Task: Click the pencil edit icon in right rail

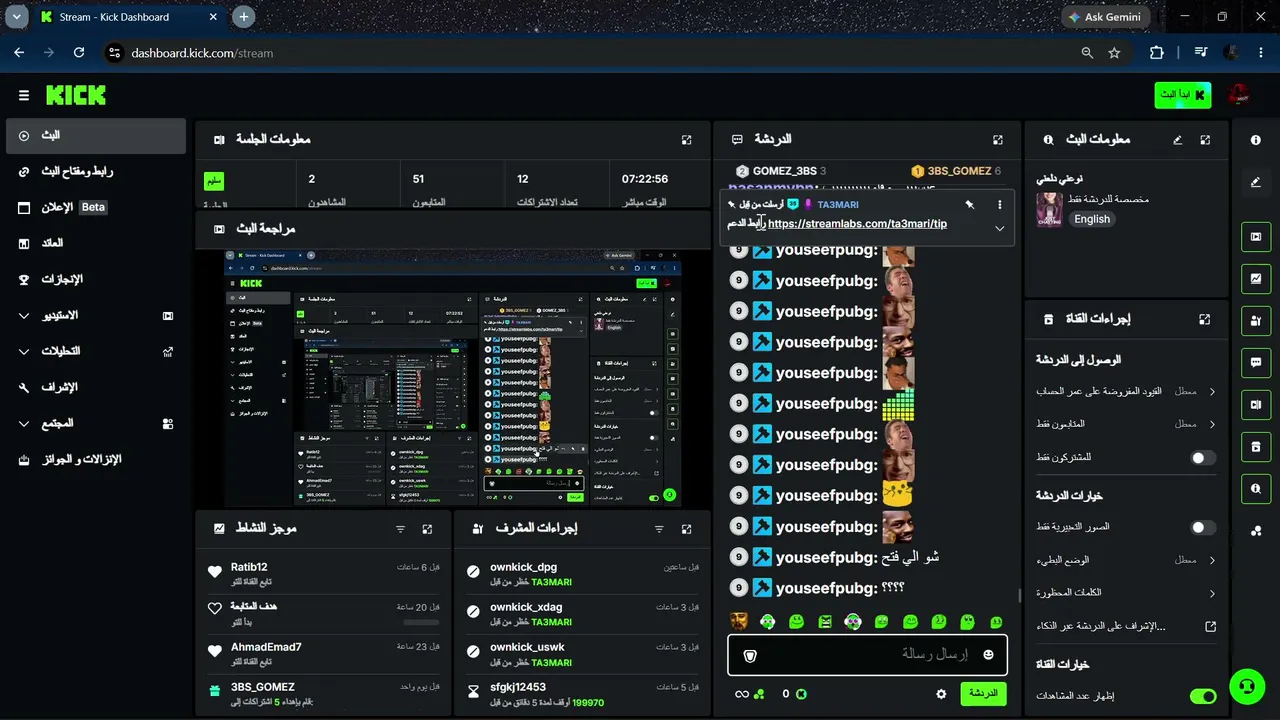Action: click(x=1256, y=182)
